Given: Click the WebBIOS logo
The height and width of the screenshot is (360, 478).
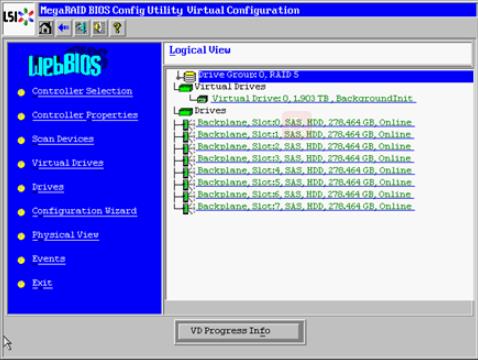Looking at the screenshot, I should (x=65, y=64).
